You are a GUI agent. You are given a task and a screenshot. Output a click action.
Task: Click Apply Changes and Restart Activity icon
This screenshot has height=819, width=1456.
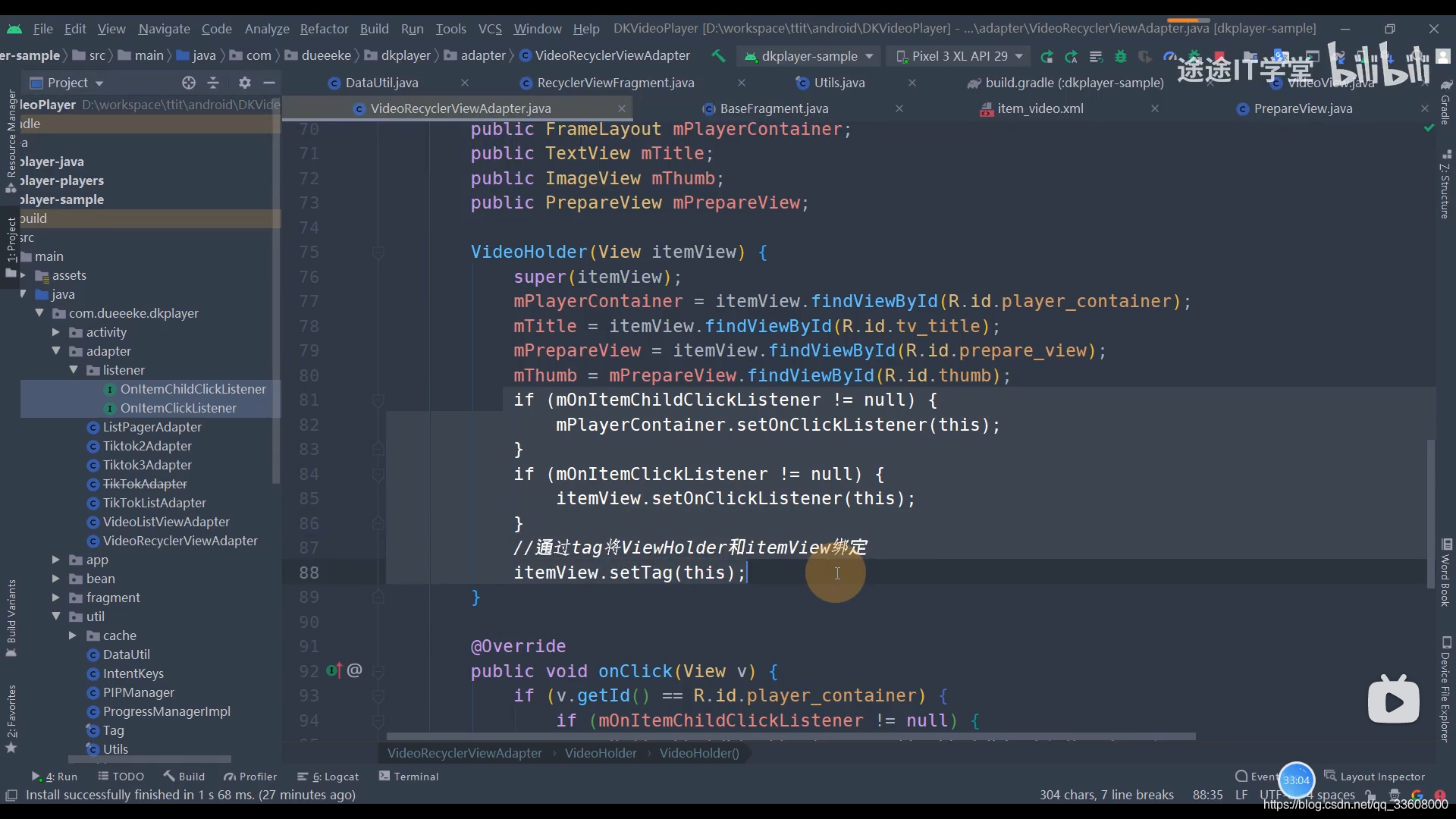tap(1071, 56)
